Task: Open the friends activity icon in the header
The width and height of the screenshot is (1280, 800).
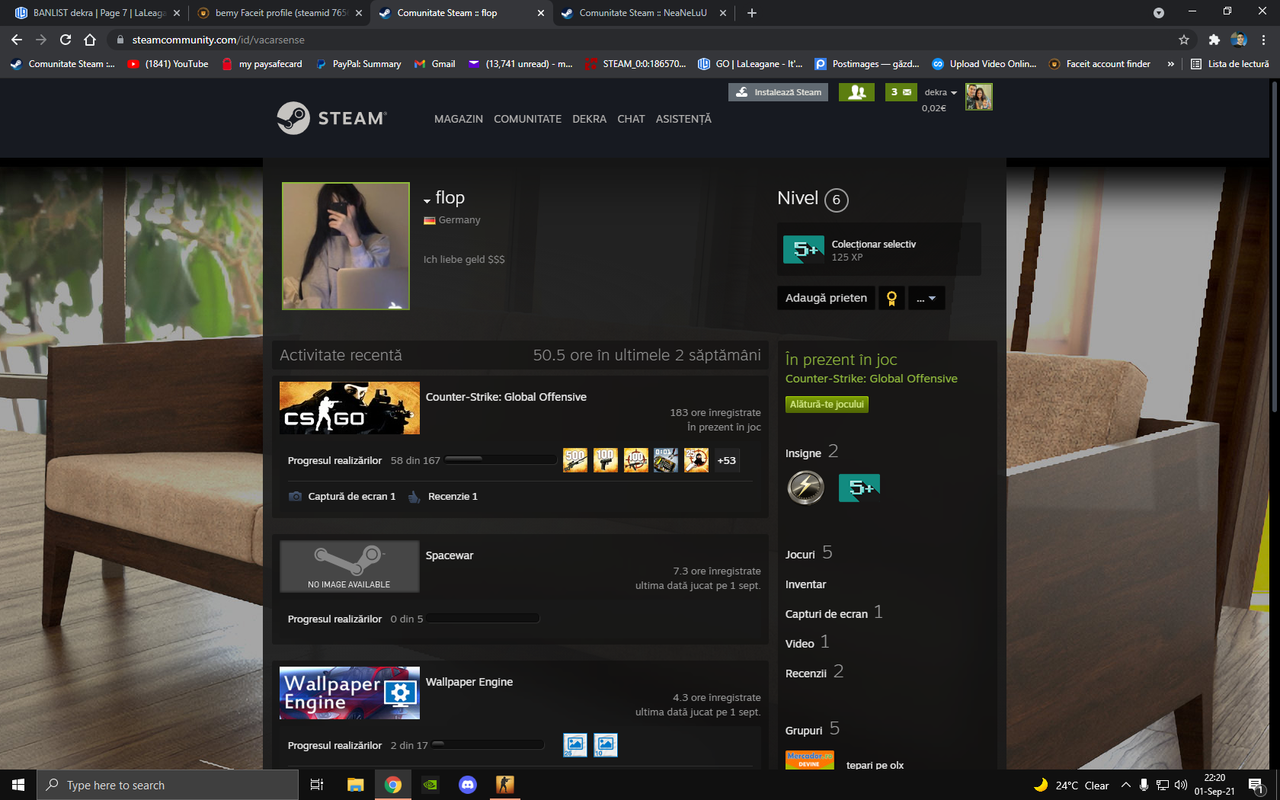Action: point(855,92)
